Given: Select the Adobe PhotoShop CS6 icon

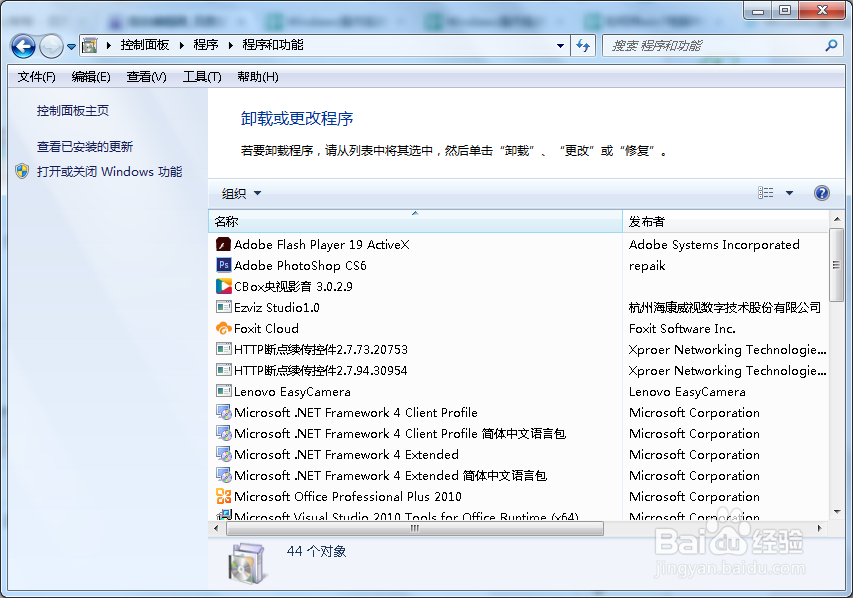Looking at the screenshot, I should (224, 265).
